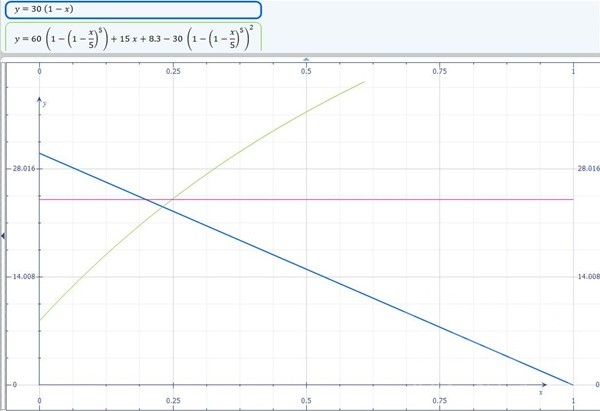Click the 0.25 label on the bottom axis
The height and width of the screenshot is (411, 600).
coord(173,401)
